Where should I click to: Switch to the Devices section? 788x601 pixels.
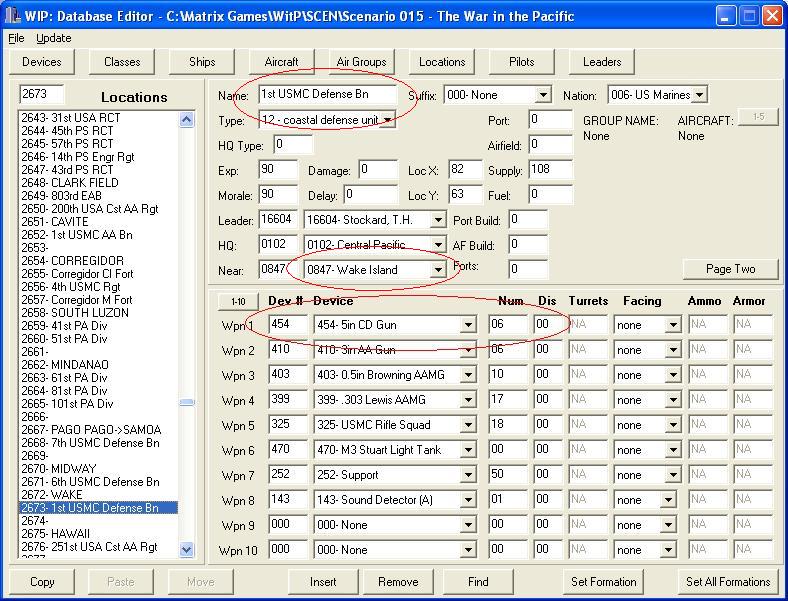pos(42,62)
